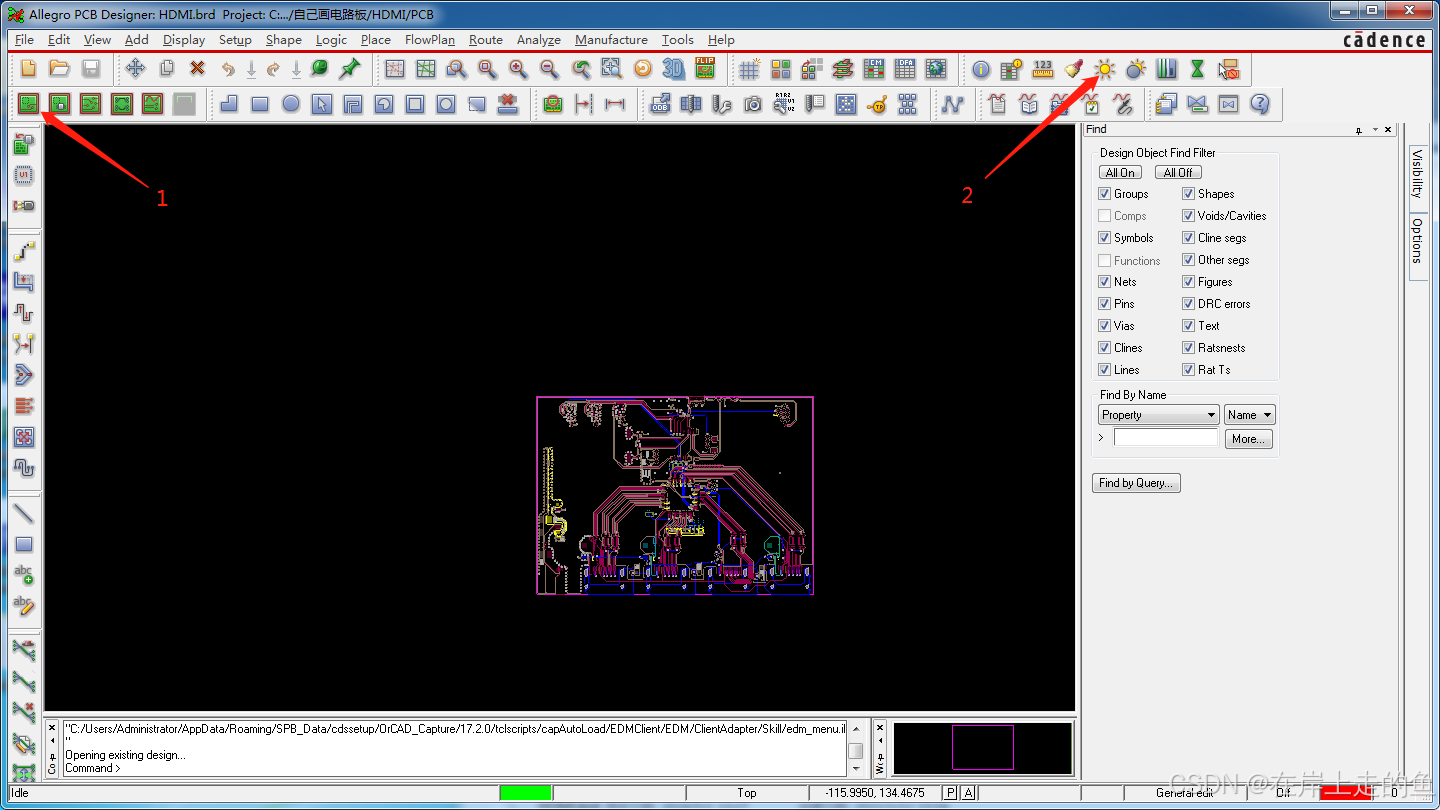Click the green pushpin Fix icon
This screenshot has height=810, width=1440.
pos(349,69)
